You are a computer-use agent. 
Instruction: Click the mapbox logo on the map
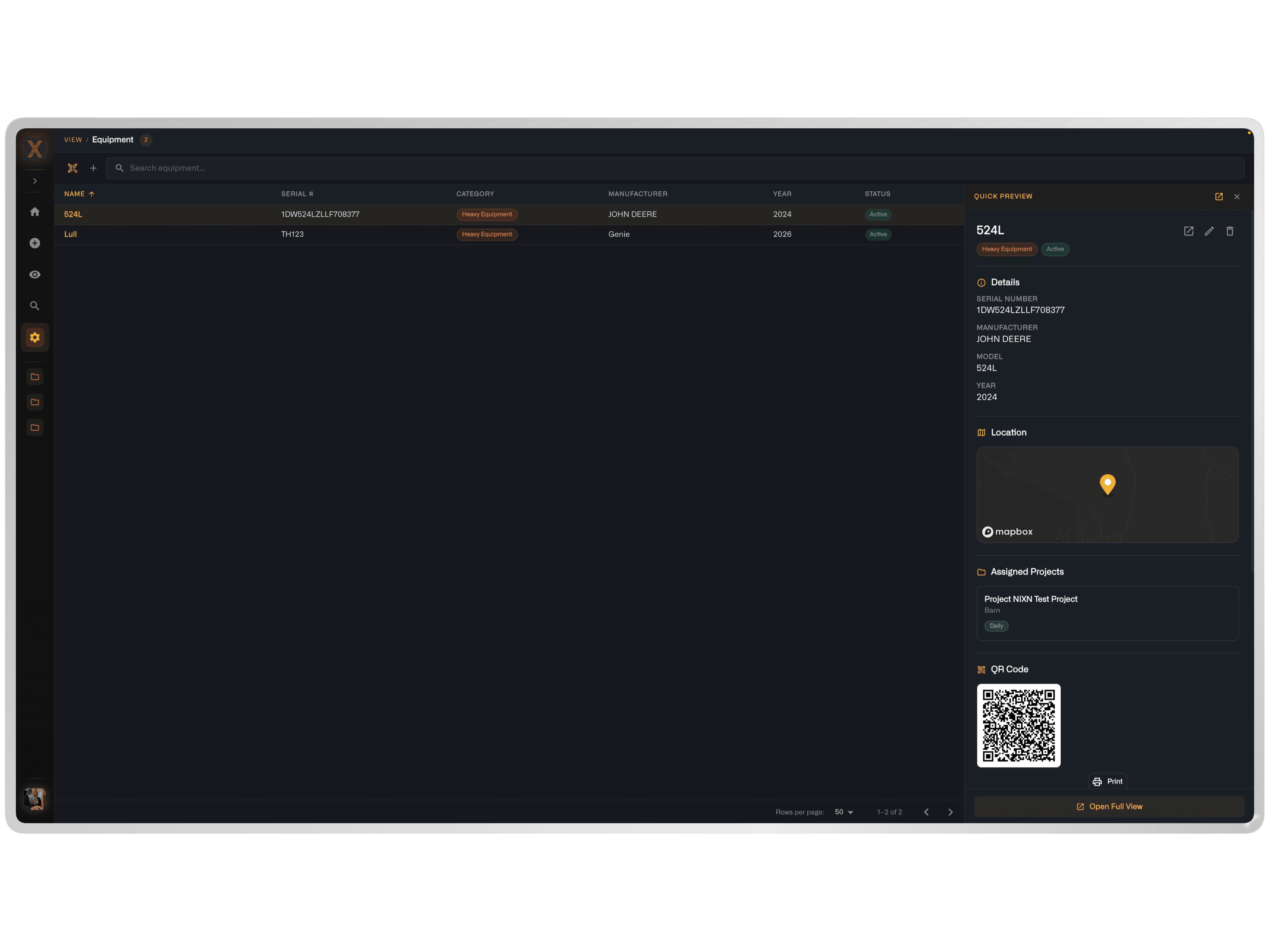pyautogui.click(x=1008, y=532)
